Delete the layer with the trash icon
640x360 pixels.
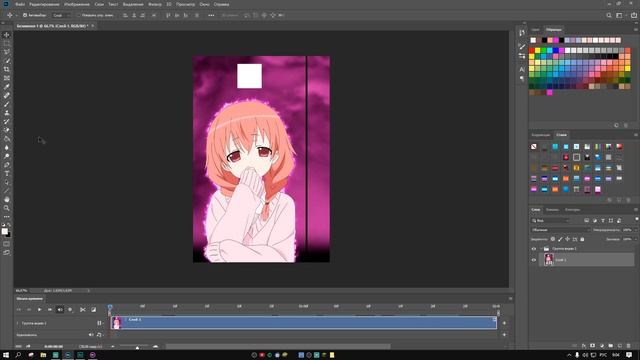[629, 346]
